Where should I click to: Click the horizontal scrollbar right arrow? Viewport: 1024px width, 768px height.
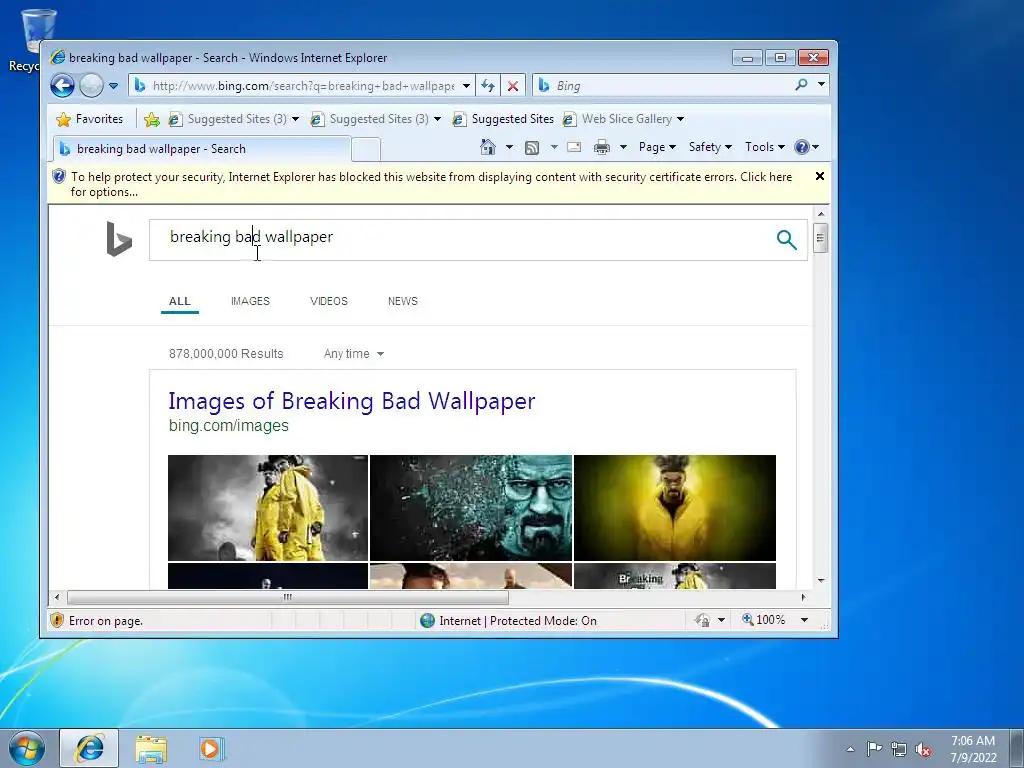(x=803, y=597)
